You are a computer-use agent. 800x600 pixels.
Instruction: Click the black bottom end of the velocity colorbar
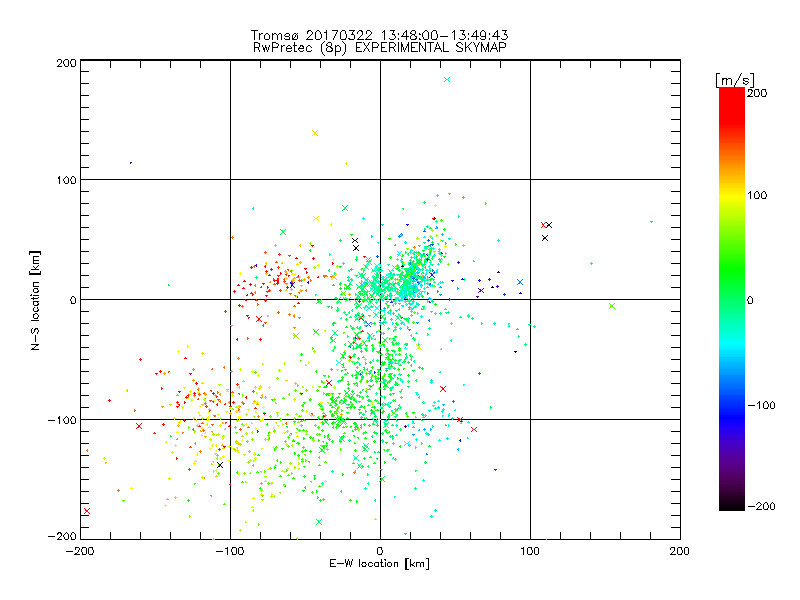(732, 505)
